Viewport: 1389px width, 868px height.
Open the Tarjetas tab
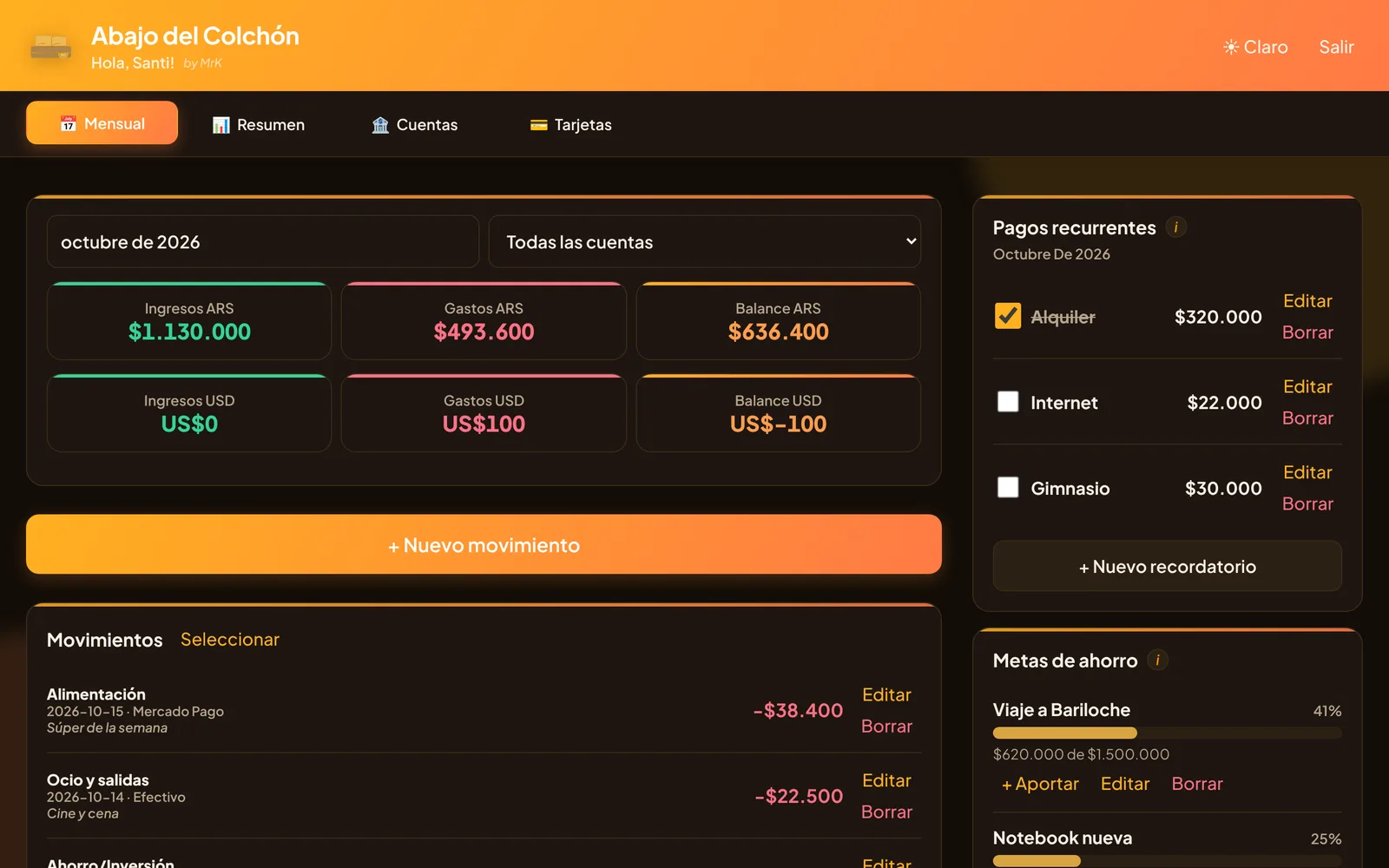(571, 125)
